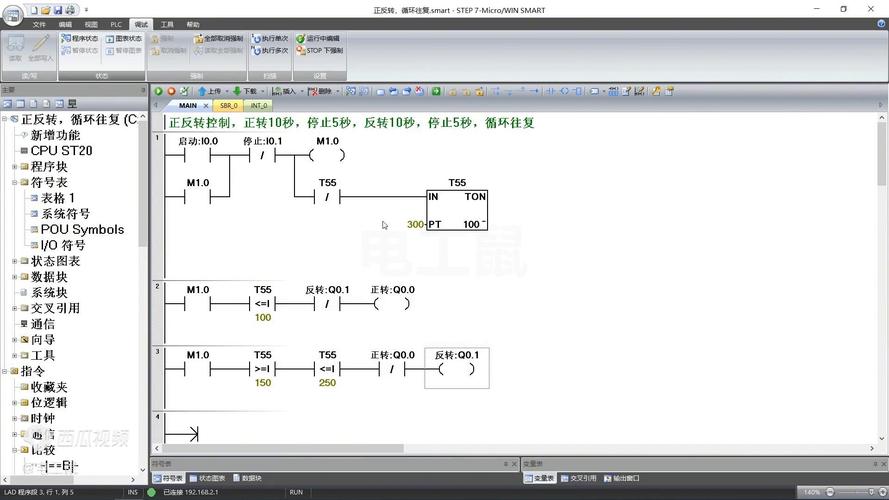Click the Print icon in quick access bar

(72, 9)
